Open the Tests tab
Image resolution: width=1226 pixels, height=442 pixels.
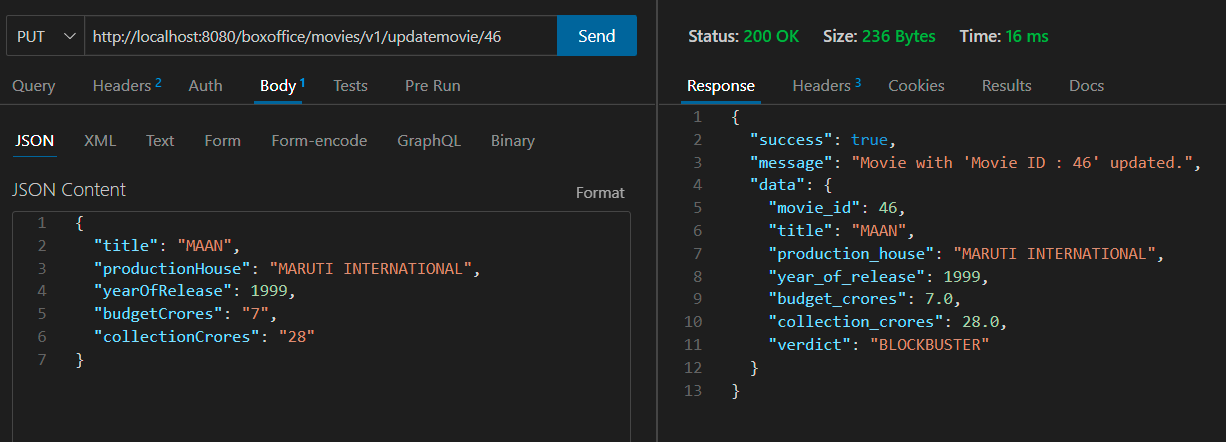coord(350,86)
